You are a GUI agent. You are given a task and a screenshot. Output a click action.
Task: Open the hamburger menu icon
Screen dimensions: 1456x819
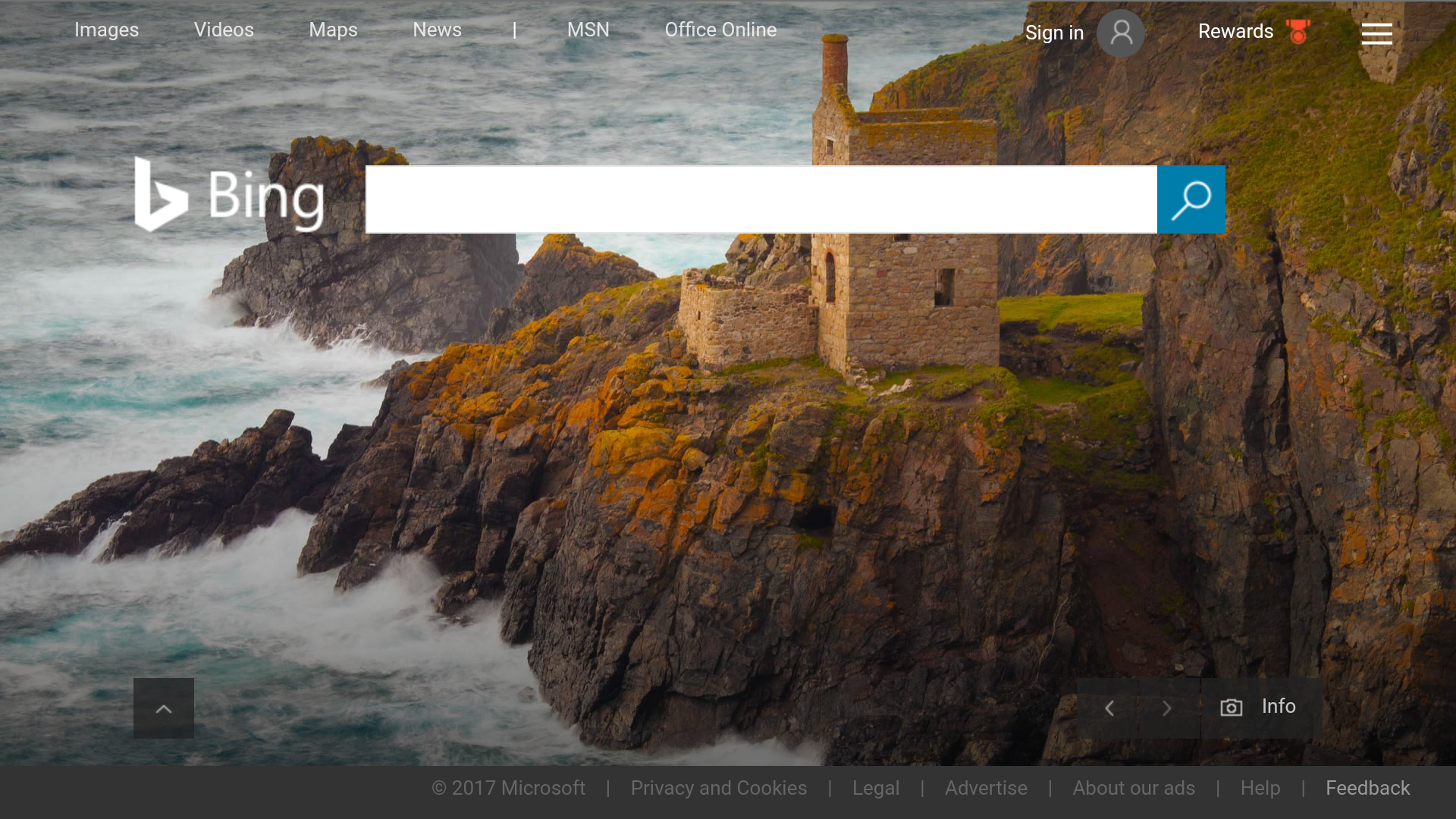tap(1376, 33)
